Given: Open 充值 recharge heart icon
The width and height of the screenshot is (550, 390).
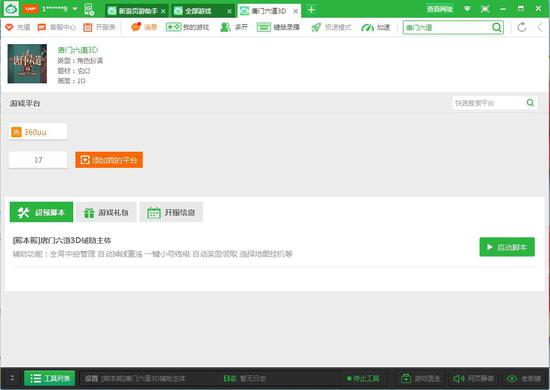Looking at the screenshot, I should (18, 27).
